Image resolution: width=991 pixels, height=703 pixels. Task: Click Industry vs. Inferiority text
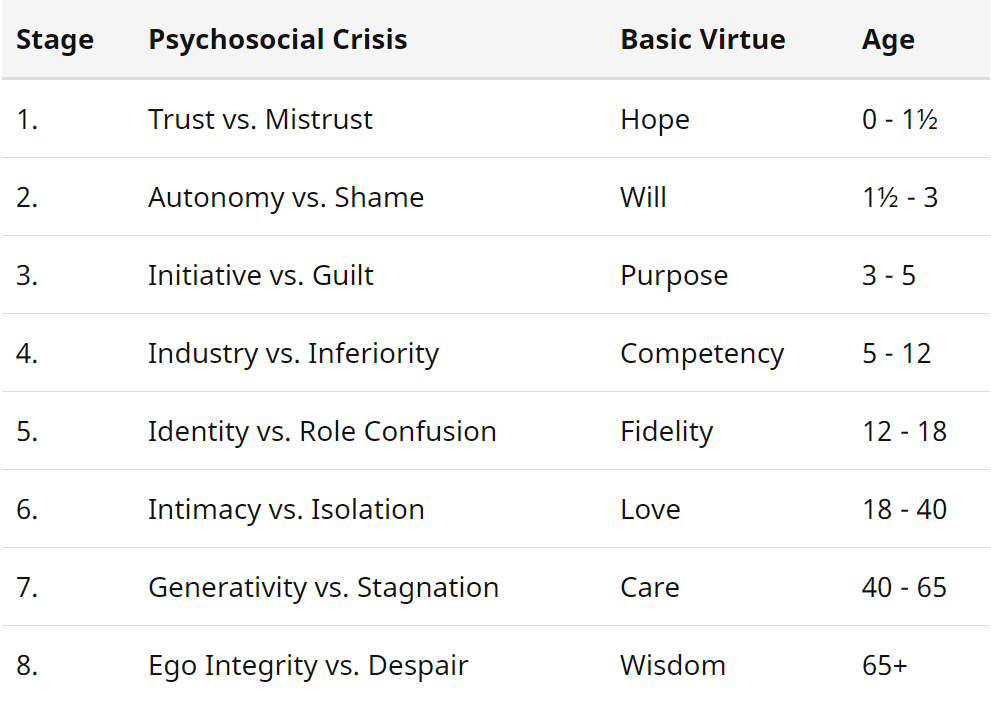pos(293,354)
